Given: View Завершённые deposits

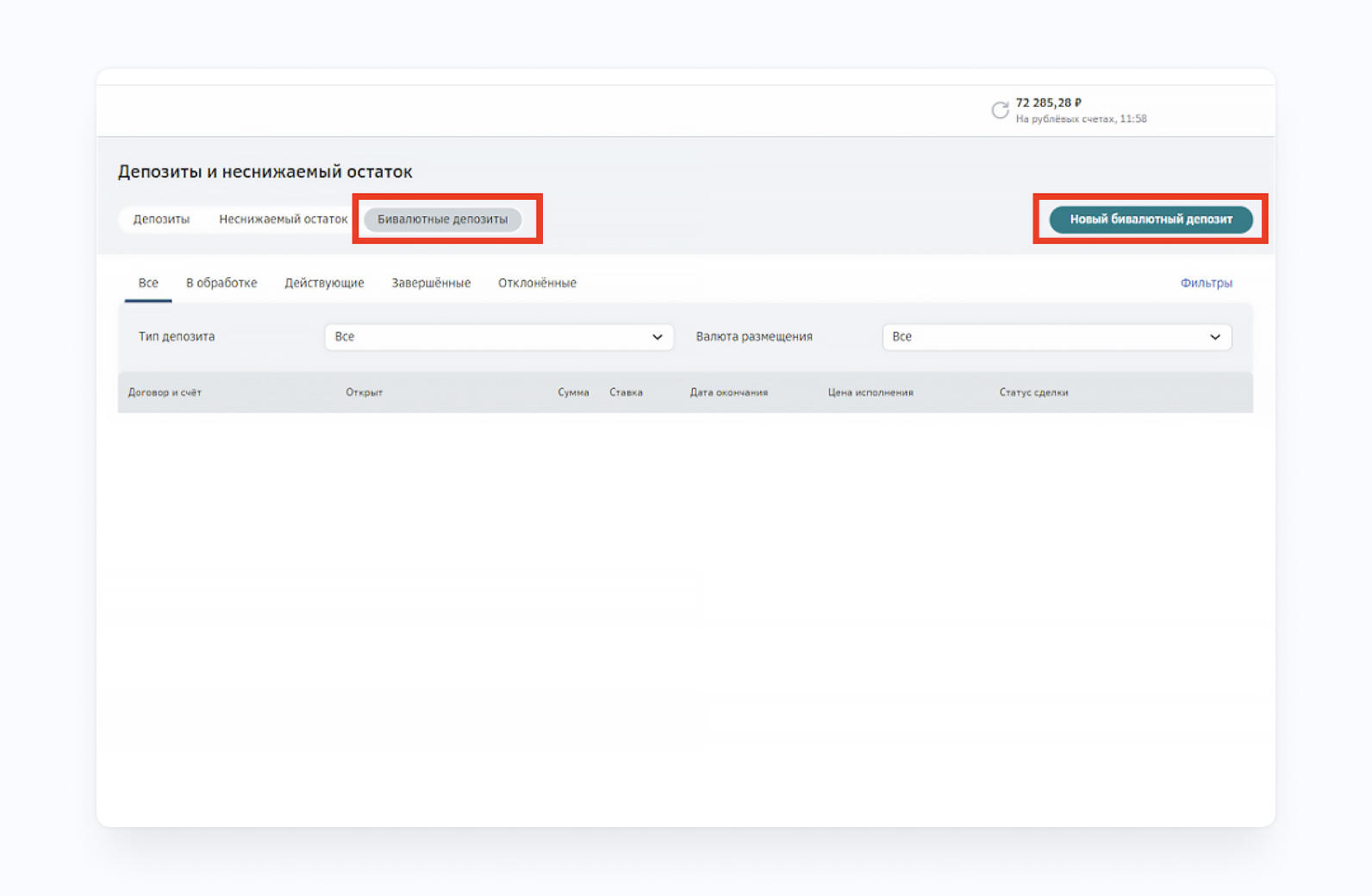Looking at the screenshot, I should click(431, 283).
